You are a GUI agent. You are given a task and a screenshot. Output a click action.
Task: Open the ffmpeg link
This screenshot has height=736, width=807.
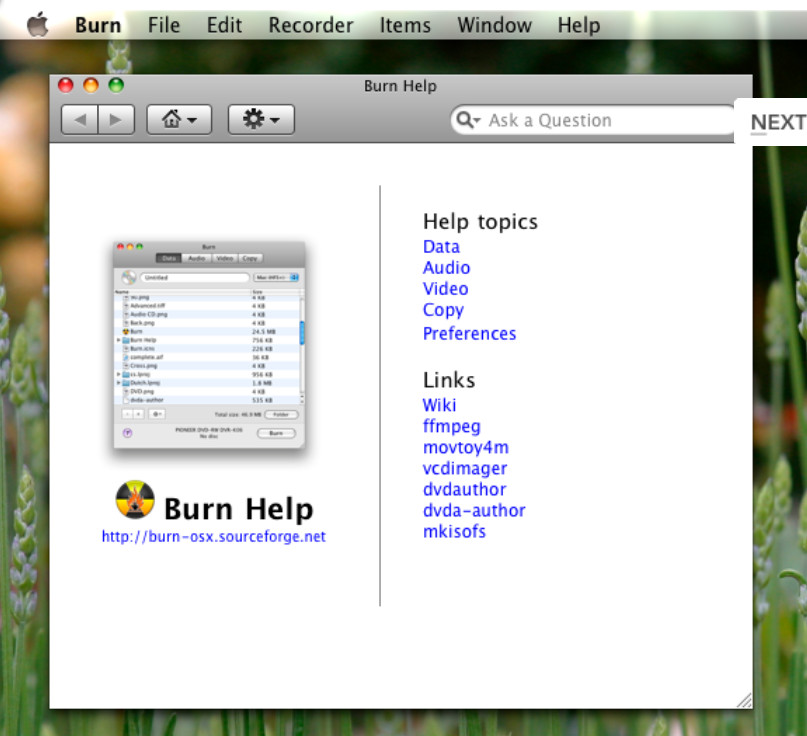(x=451, y=425)
